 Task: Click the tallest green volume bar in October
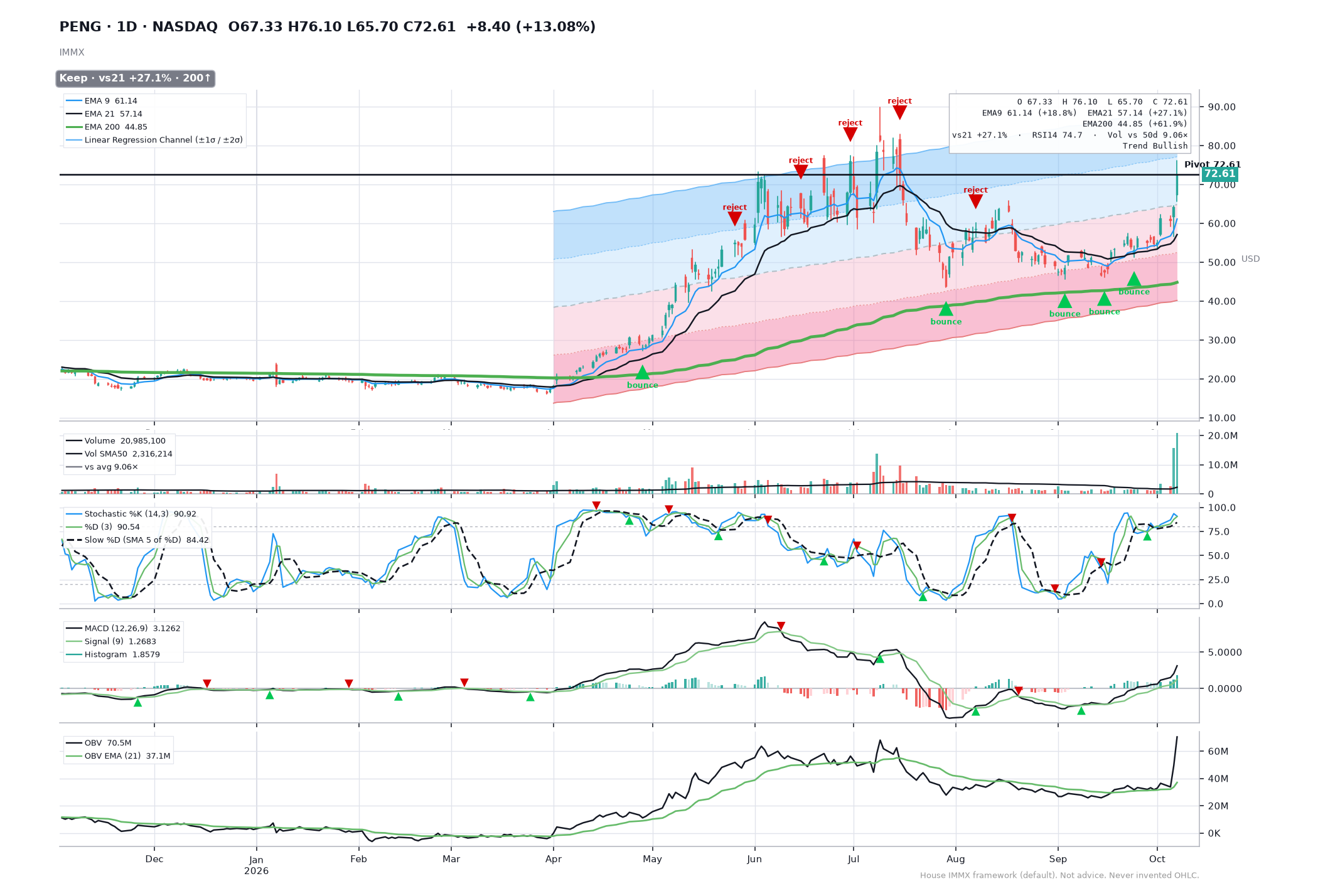click(1177, 463)
